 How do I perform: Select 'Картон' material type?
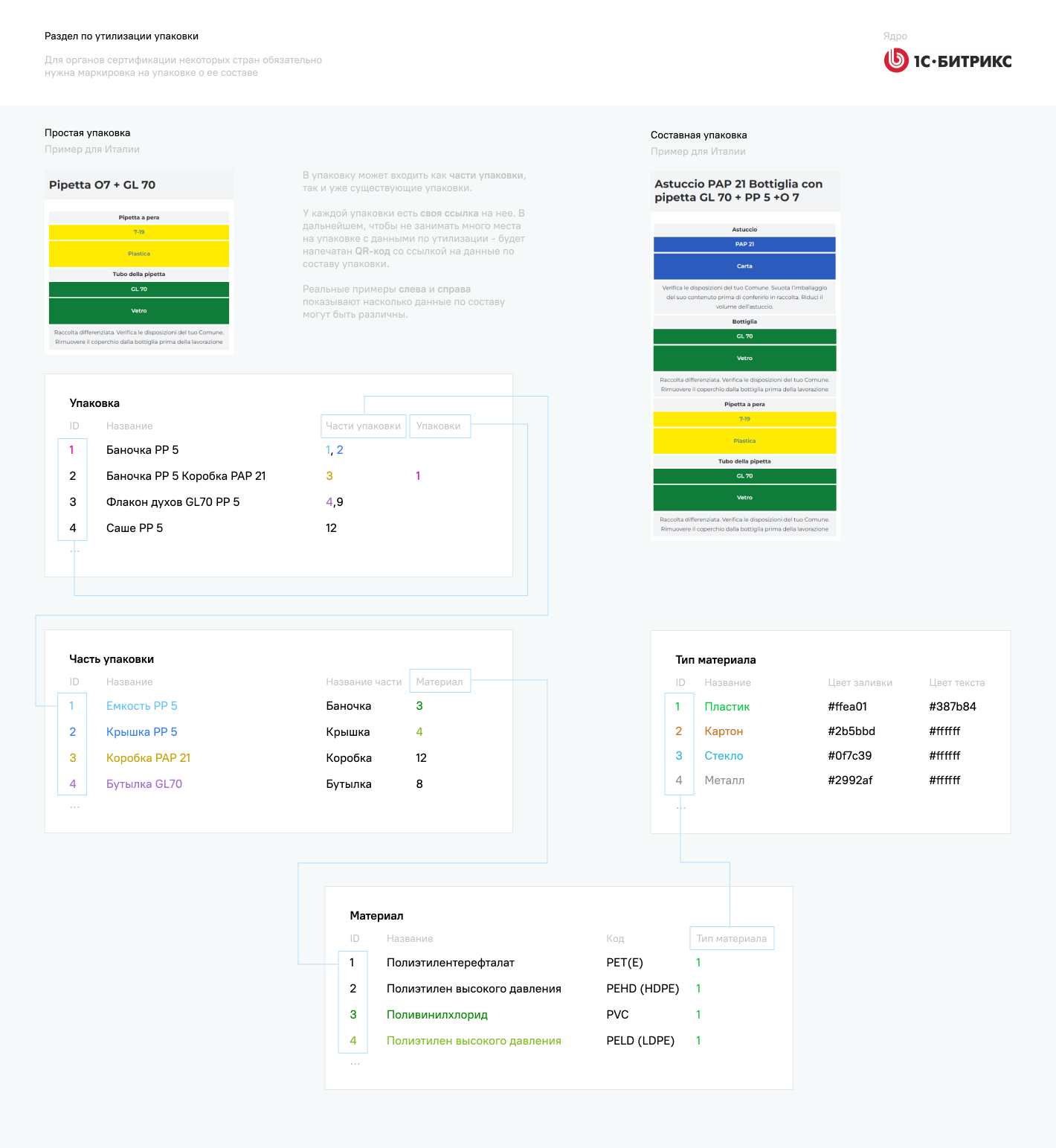click(724, 731)
